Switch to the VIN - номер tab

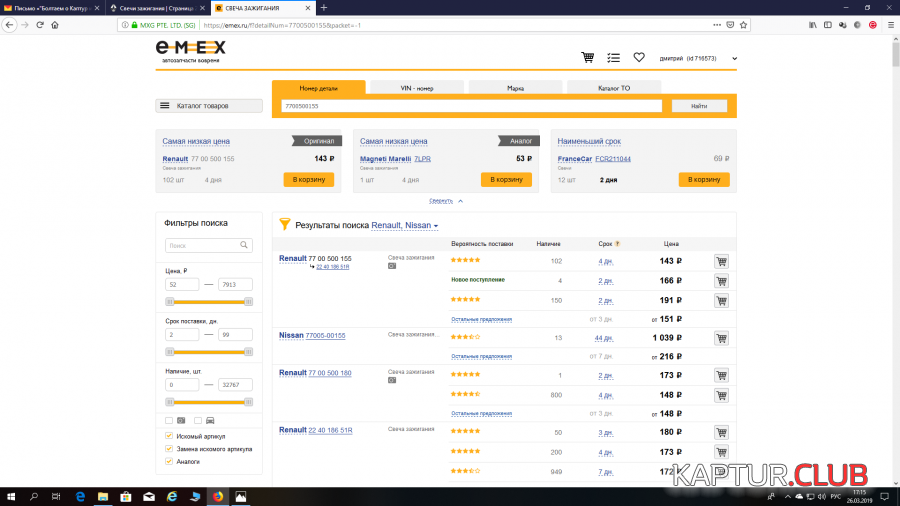pyautogui.click(x=416, y=88)
